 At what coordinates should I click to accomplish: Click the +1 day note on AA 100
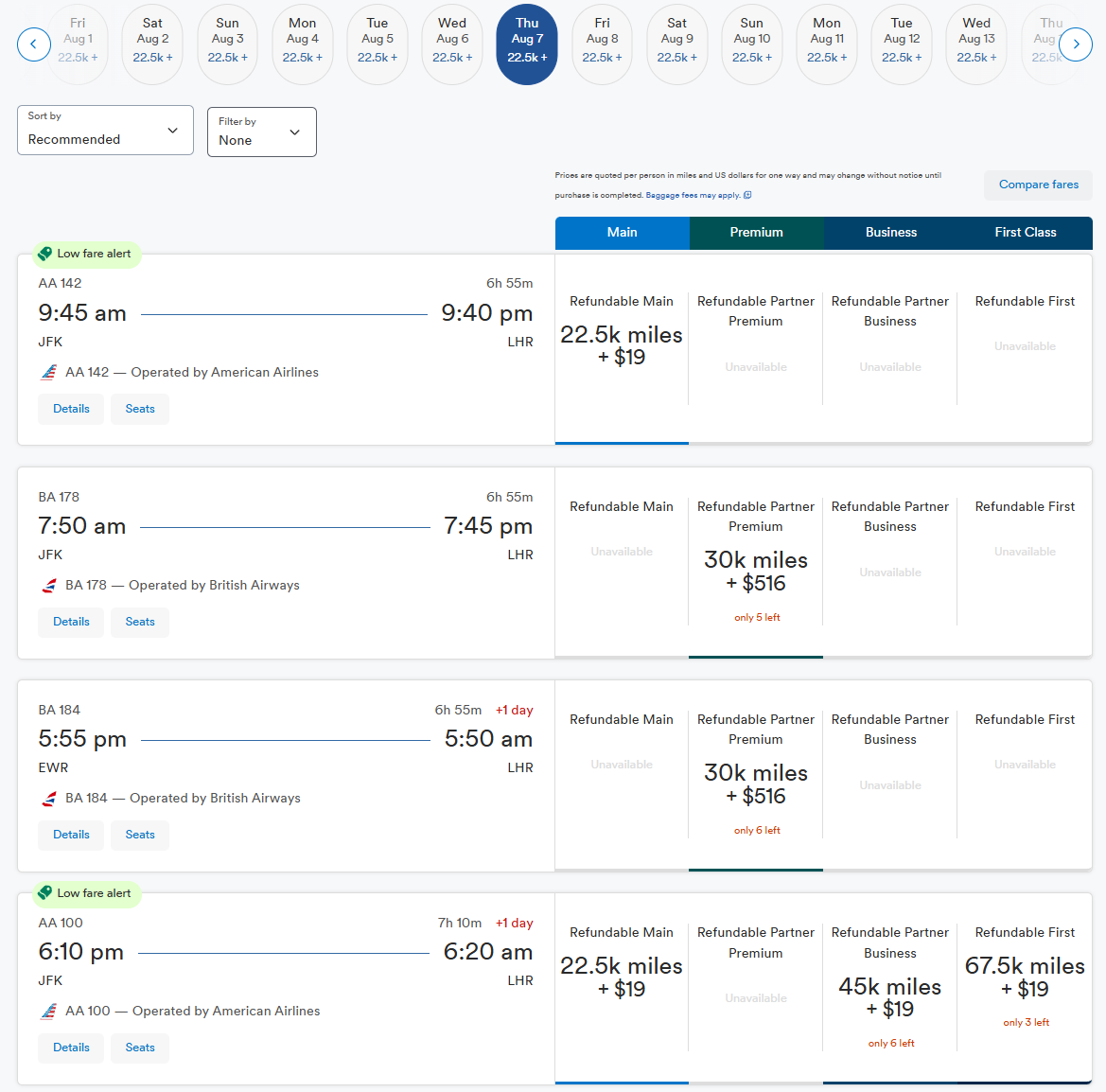tap(514, 924)
